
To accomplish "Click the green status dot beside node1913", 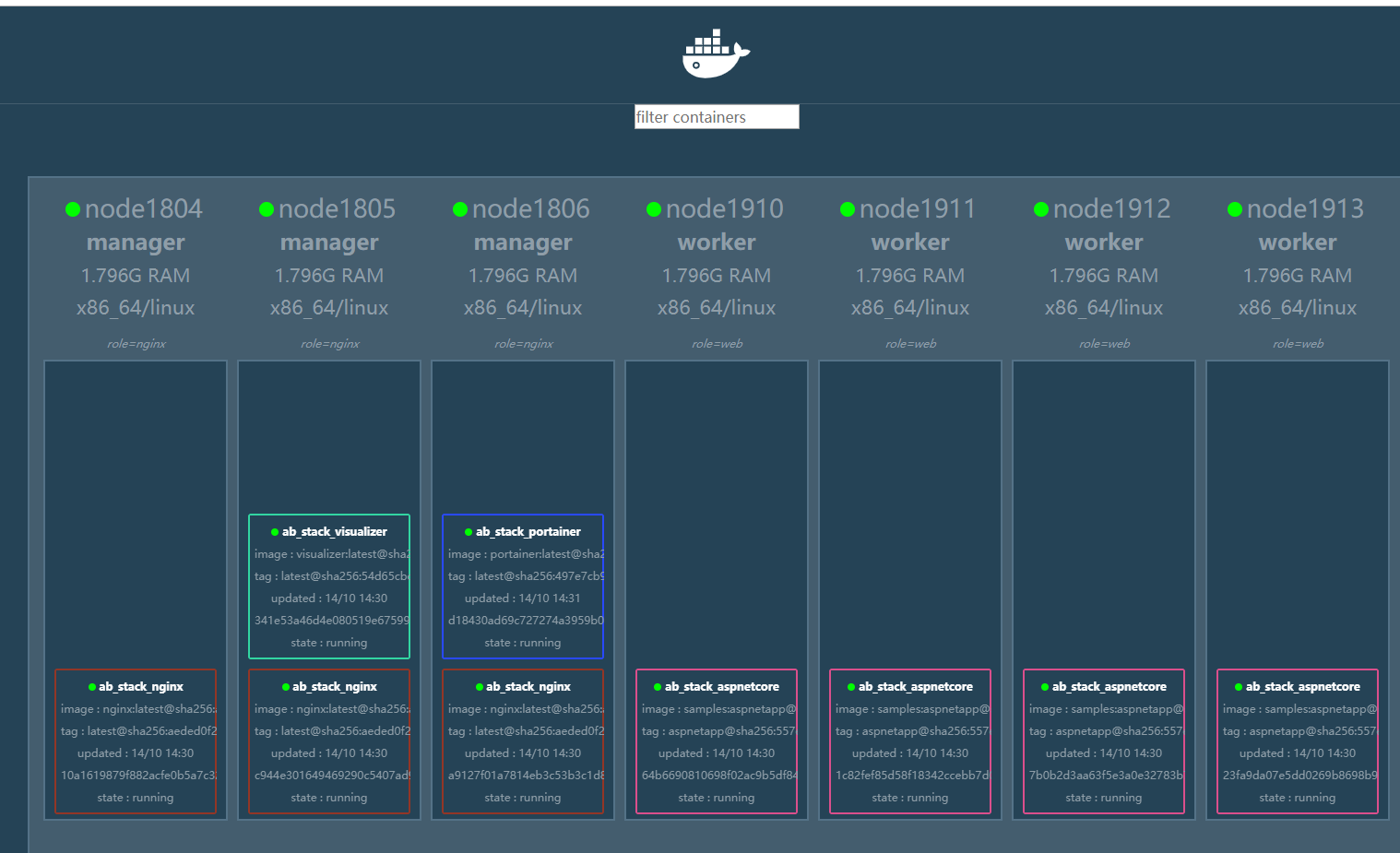I will (x=1235, y=210).
